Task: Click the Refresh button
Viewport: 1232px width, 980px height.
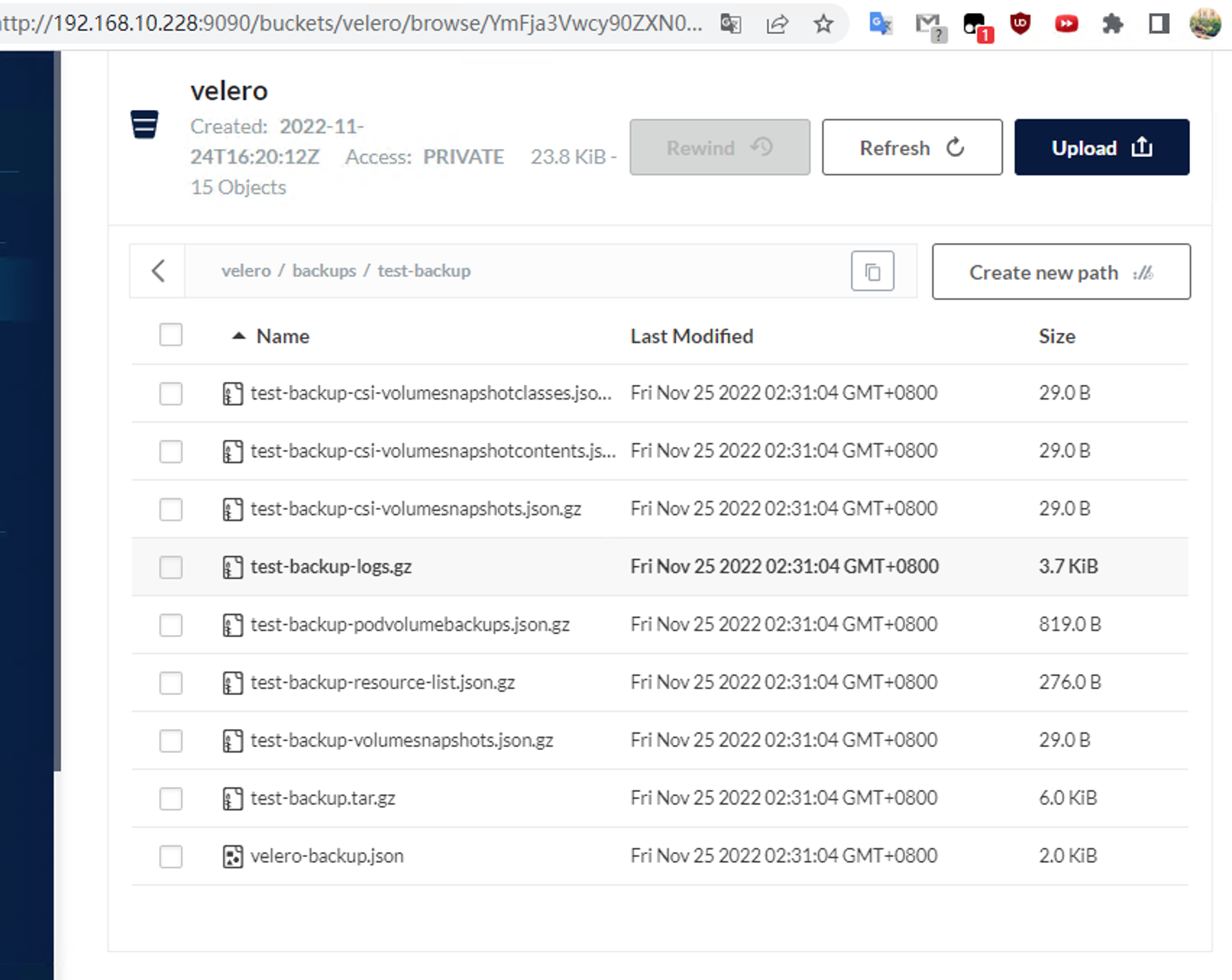Action: [911, 148]
